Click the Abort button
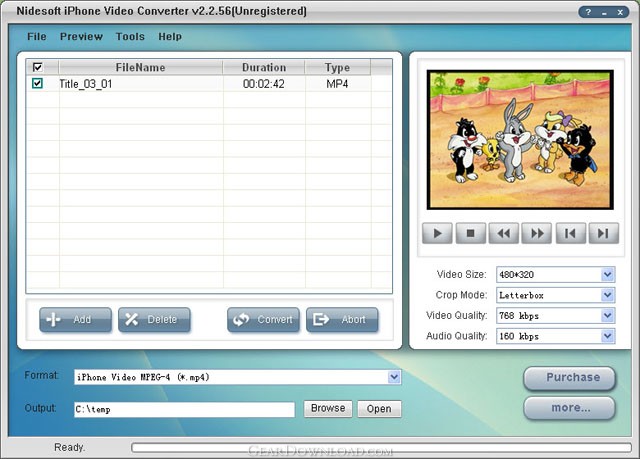 342,319
